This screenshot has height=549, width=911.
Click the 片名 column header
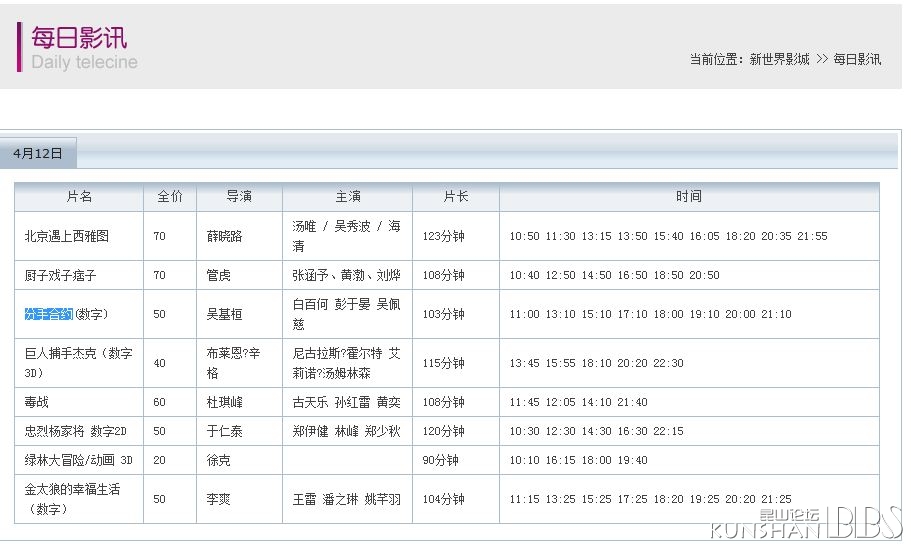coord(79,196)
